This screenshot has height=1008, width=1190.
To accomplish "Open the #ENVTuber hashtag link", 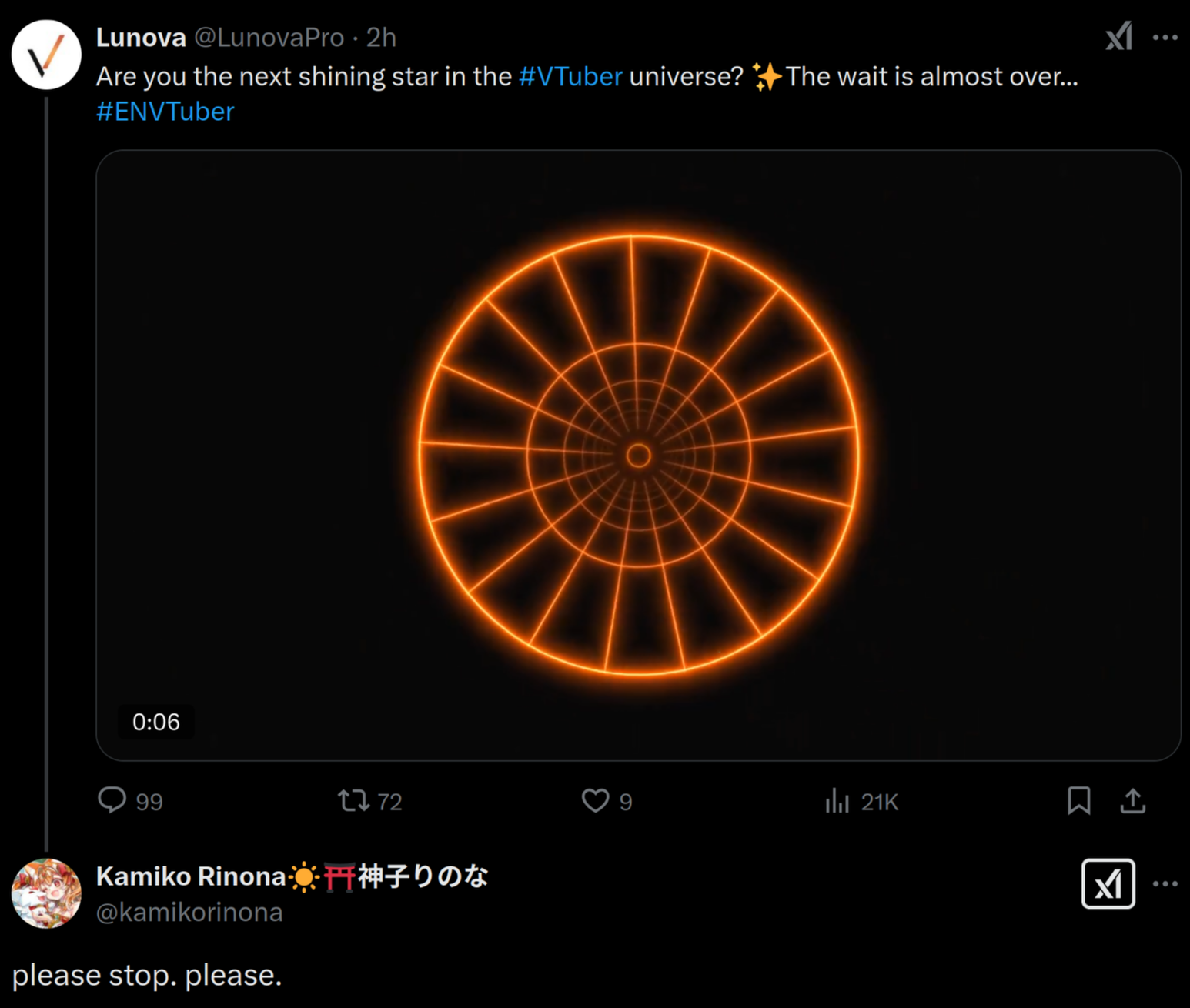I will (165, 112).
